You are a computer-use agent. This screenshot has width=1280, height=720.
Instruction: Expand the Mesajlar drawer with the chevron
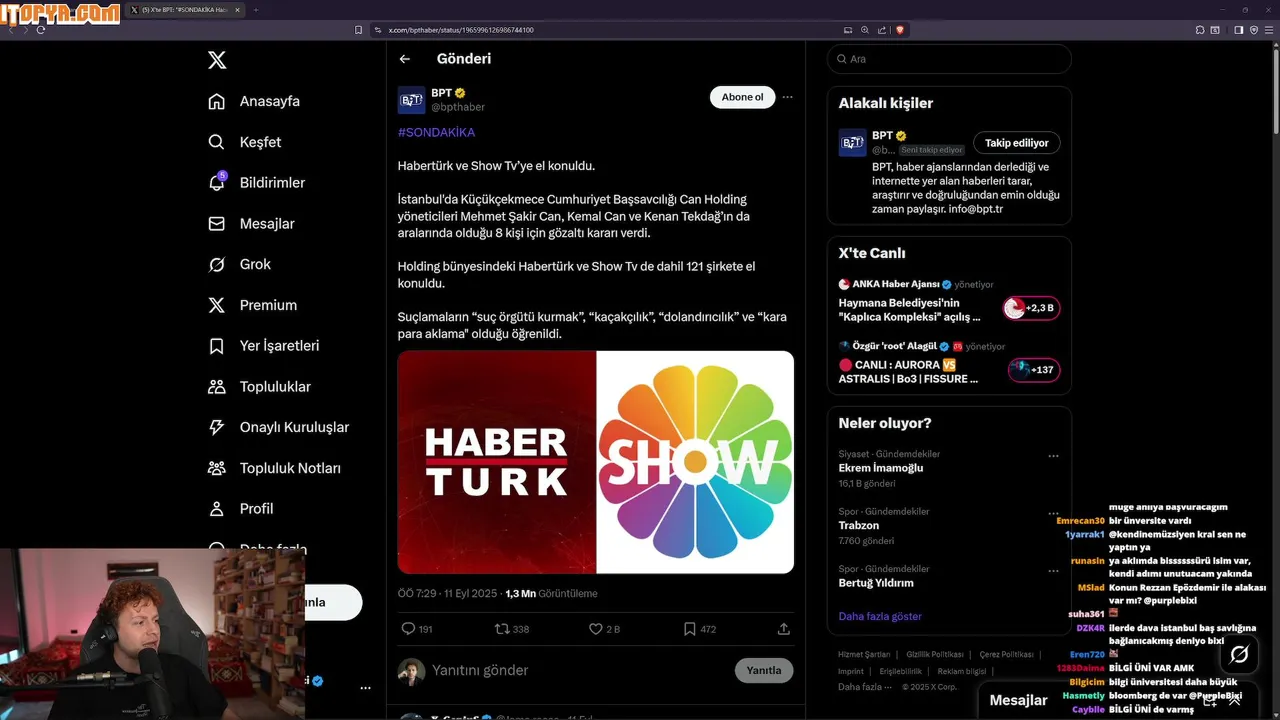(x=1234, y=701)
